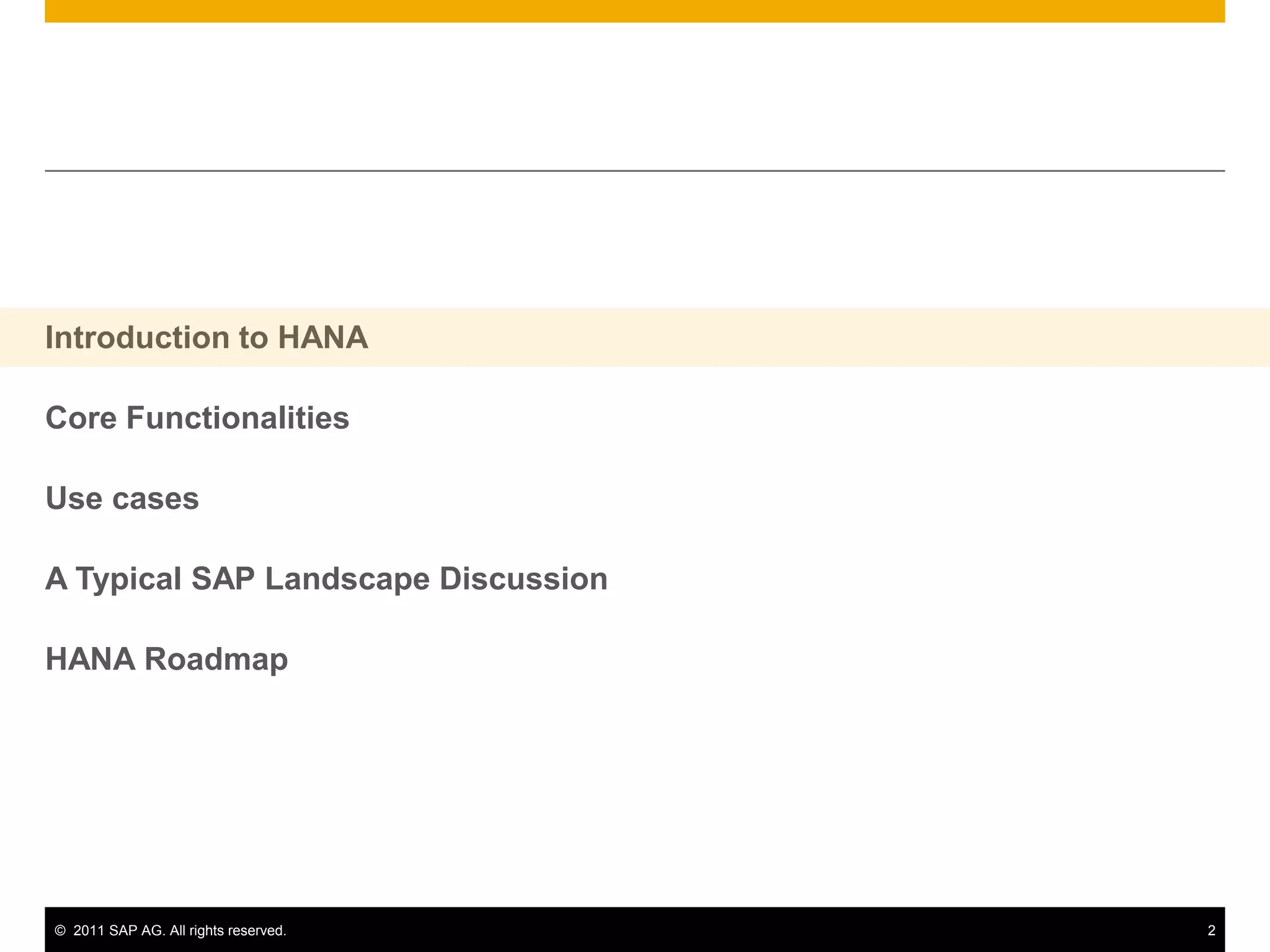Go to the HANA Roadmap section
Viewport: 1270px width, 952px height.
(x=166, y=659)
